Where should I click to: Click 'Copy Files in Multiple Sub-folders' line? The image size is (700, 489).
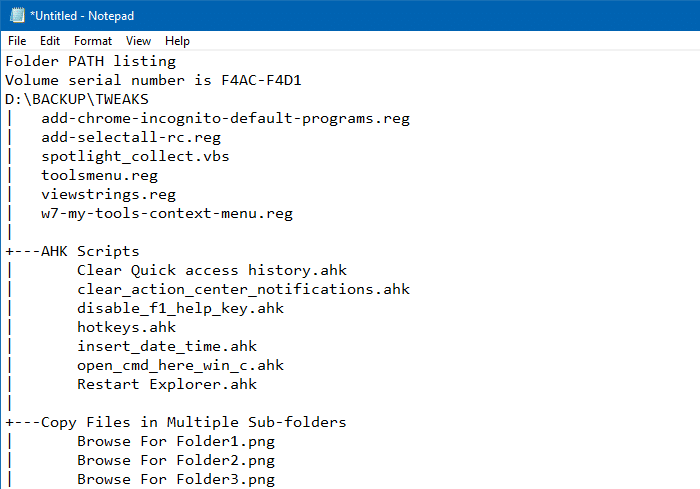click(x=193, y=423)
